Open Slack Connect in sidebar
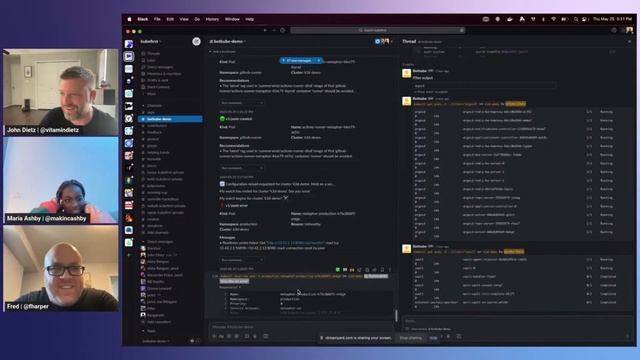640x360 pixels. click(158, 87)
